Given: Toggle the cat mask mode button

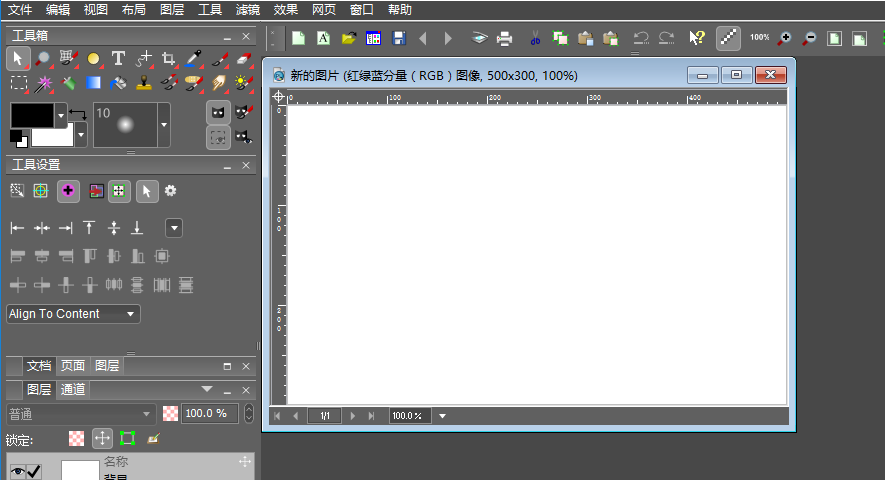Looking at the screenshot, I should [218, 112].
